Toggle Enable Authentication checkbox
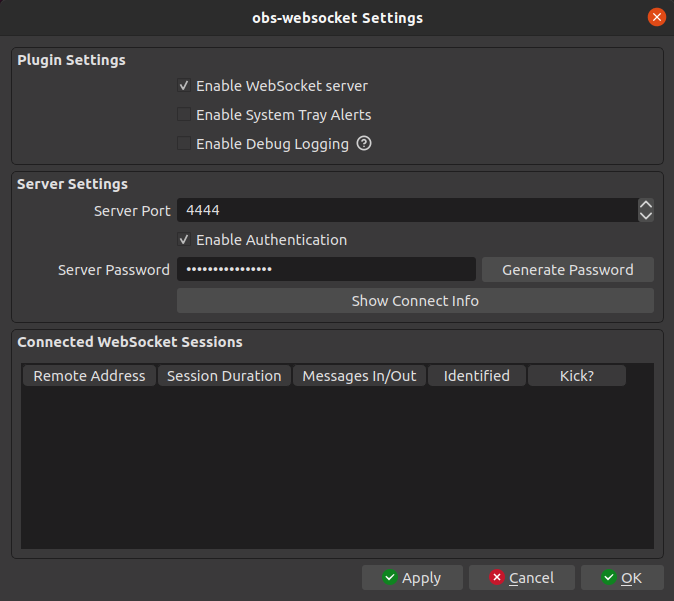This screenshot has height=601, width=674. (184, 239)
